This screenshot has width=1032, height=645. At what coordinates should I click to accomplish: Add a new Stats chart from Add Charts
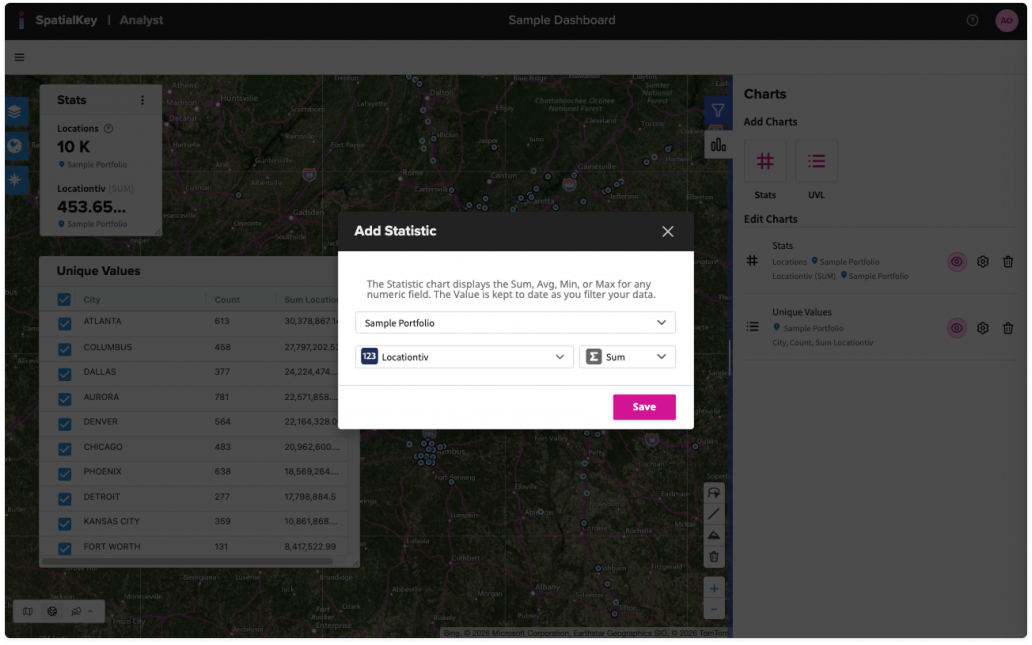pos(764,160)
